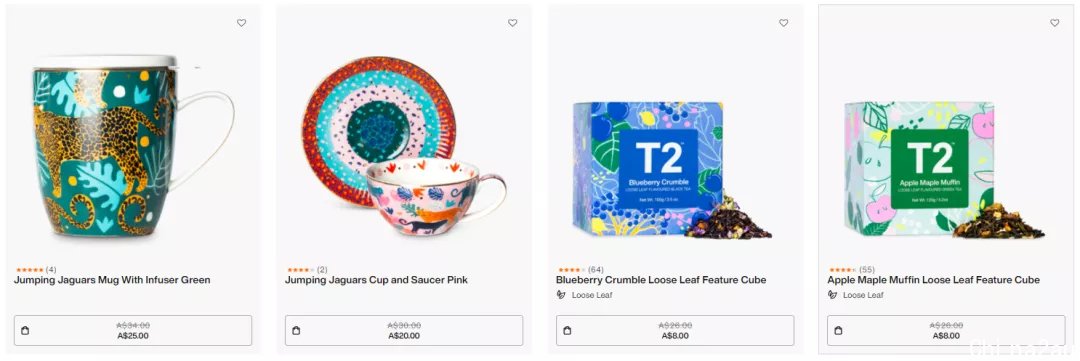Viewport: 1080px width, 361px height.
Task: Add A$25.00 Jaguars mug to bag
Action: pos(133,331)
